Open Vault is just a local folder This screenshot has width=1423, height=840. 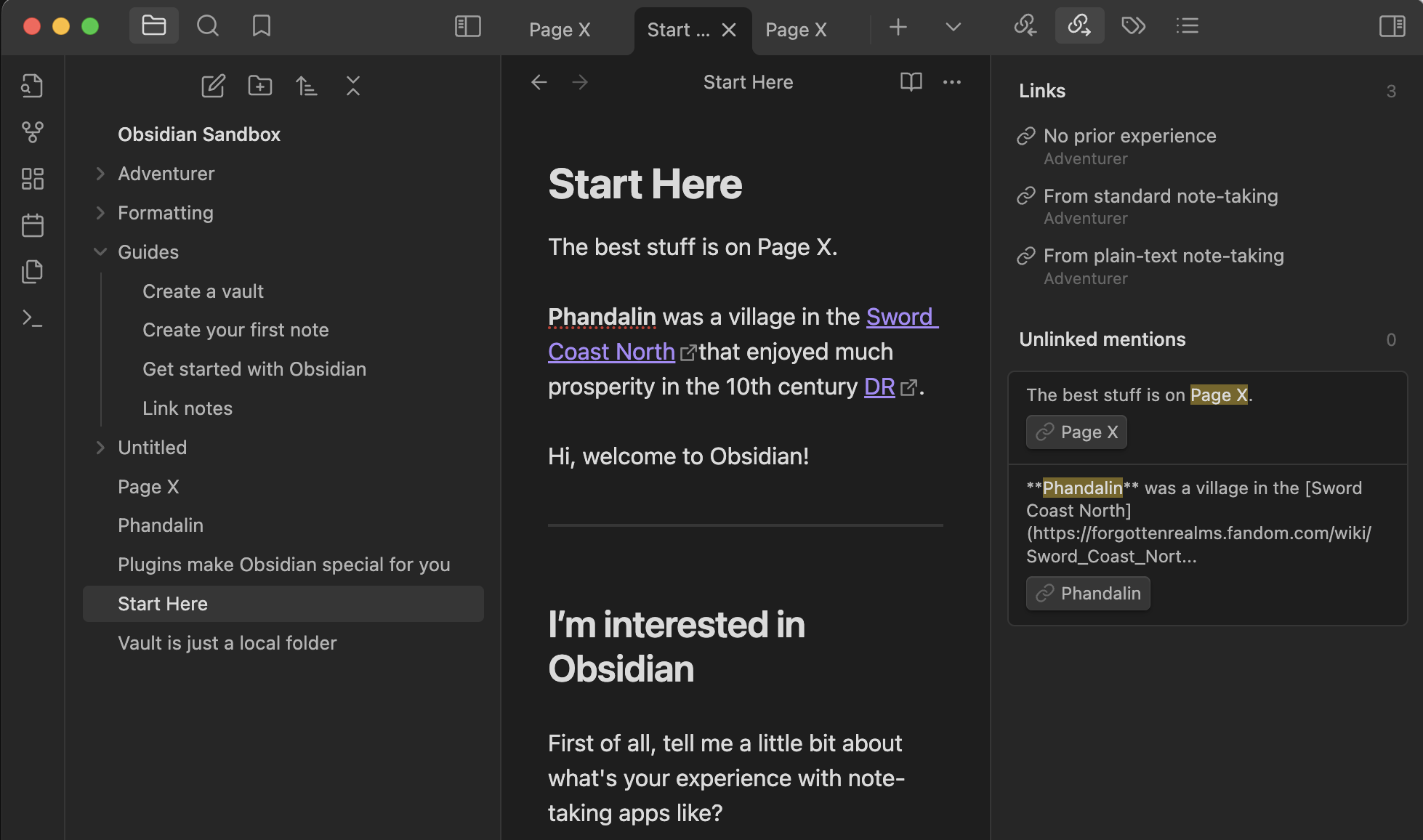point(227,643)
